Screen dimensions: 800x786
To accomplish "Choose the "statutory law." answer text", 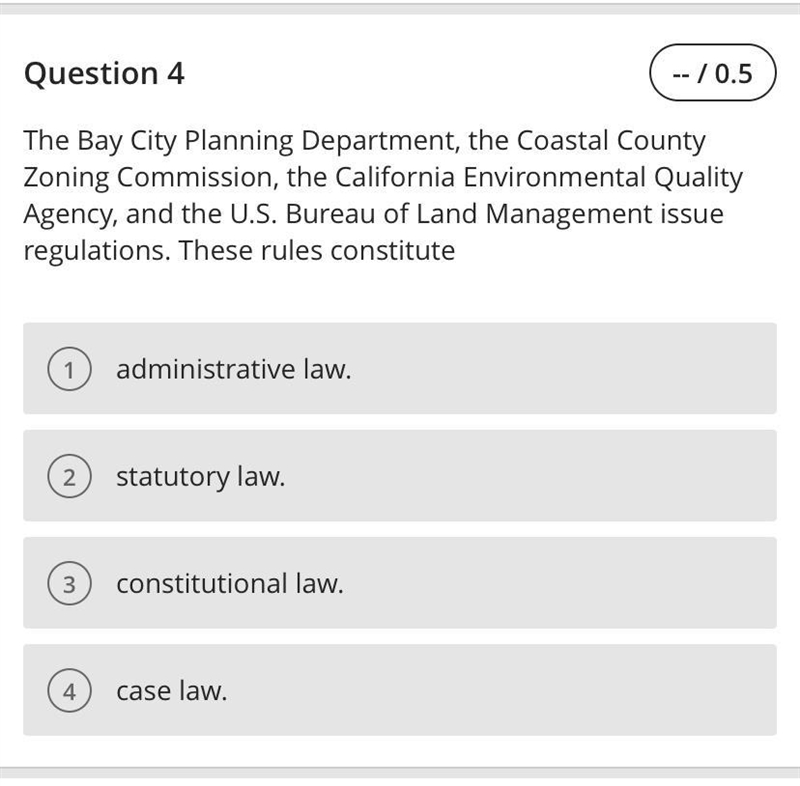I will point(201,477).
